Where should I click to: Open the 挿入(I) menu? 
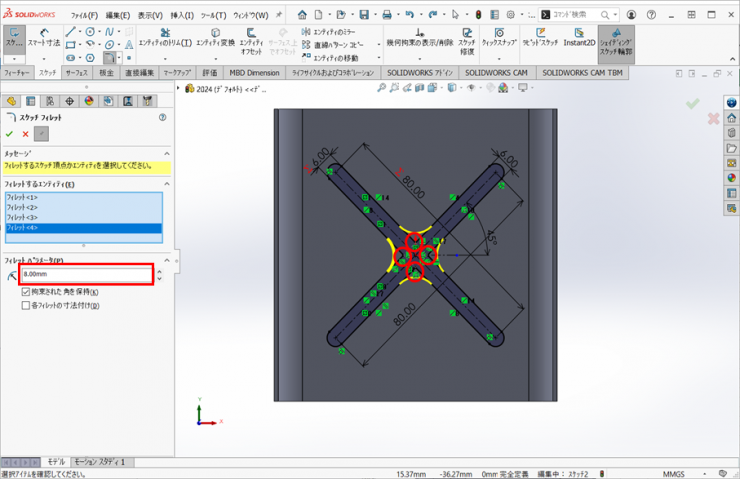(x=182, y=15)
